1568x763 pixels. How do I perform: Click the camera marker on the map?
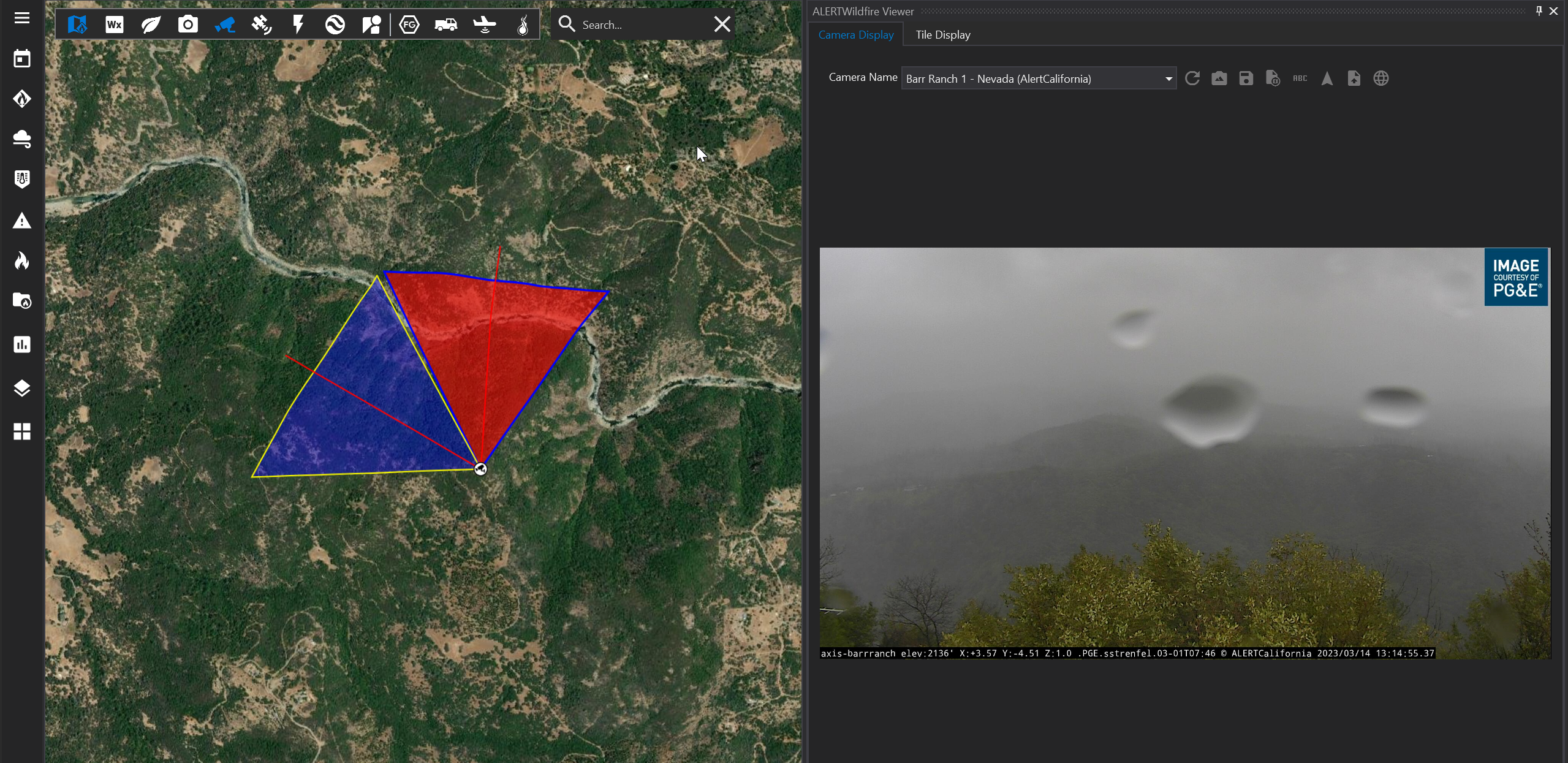tap(480, 469)
